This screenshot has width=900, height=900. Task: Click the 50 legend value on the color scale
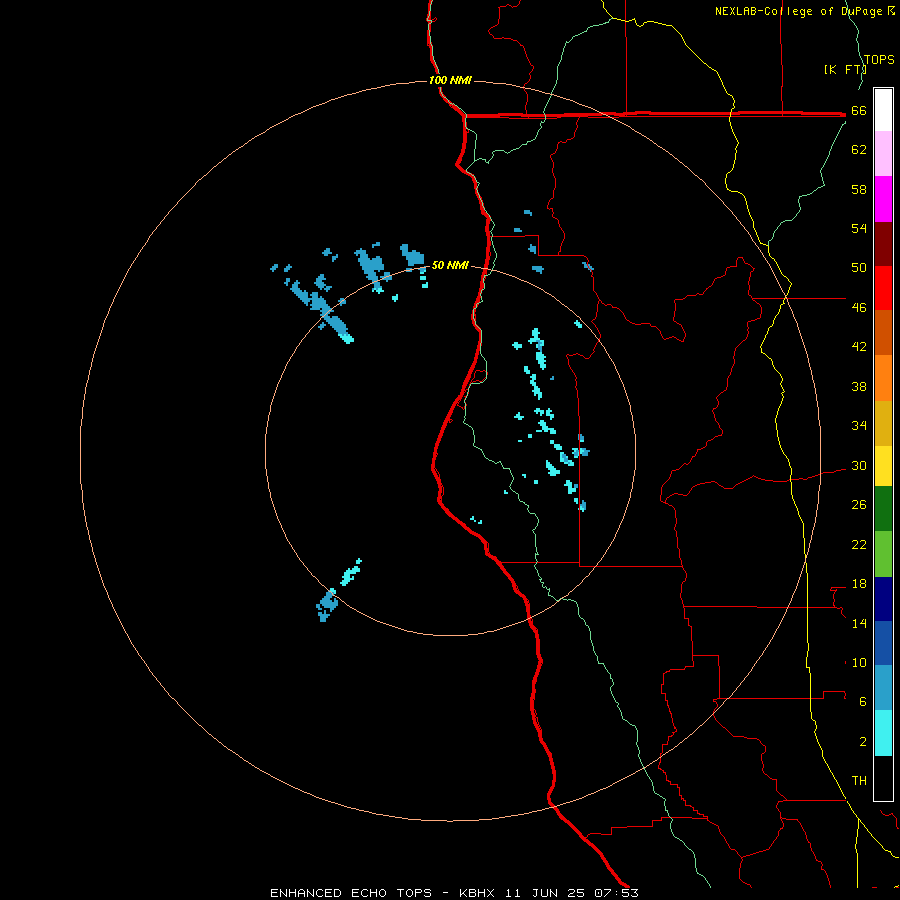(x=859, y=267)
